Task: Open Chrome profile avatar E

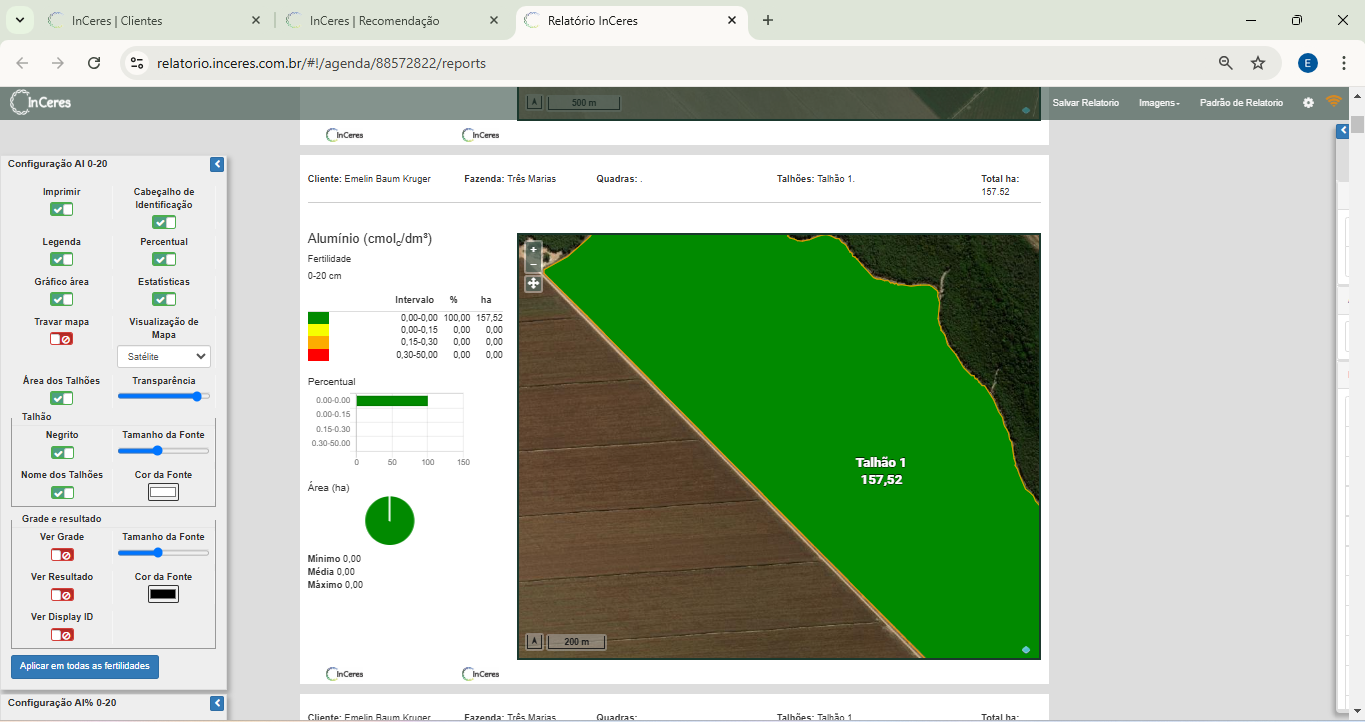Action: coord(1308,63)
